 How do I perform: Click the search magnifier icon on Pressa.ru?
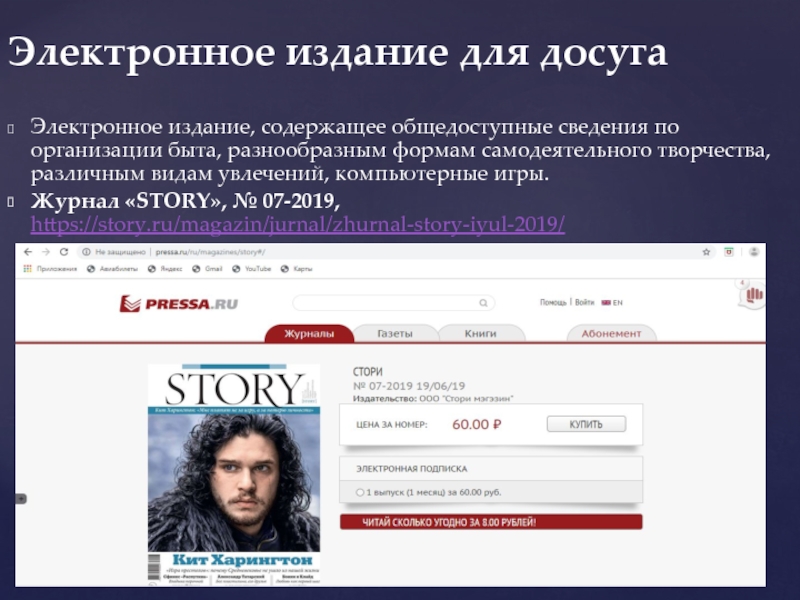[x=483, y=303]
